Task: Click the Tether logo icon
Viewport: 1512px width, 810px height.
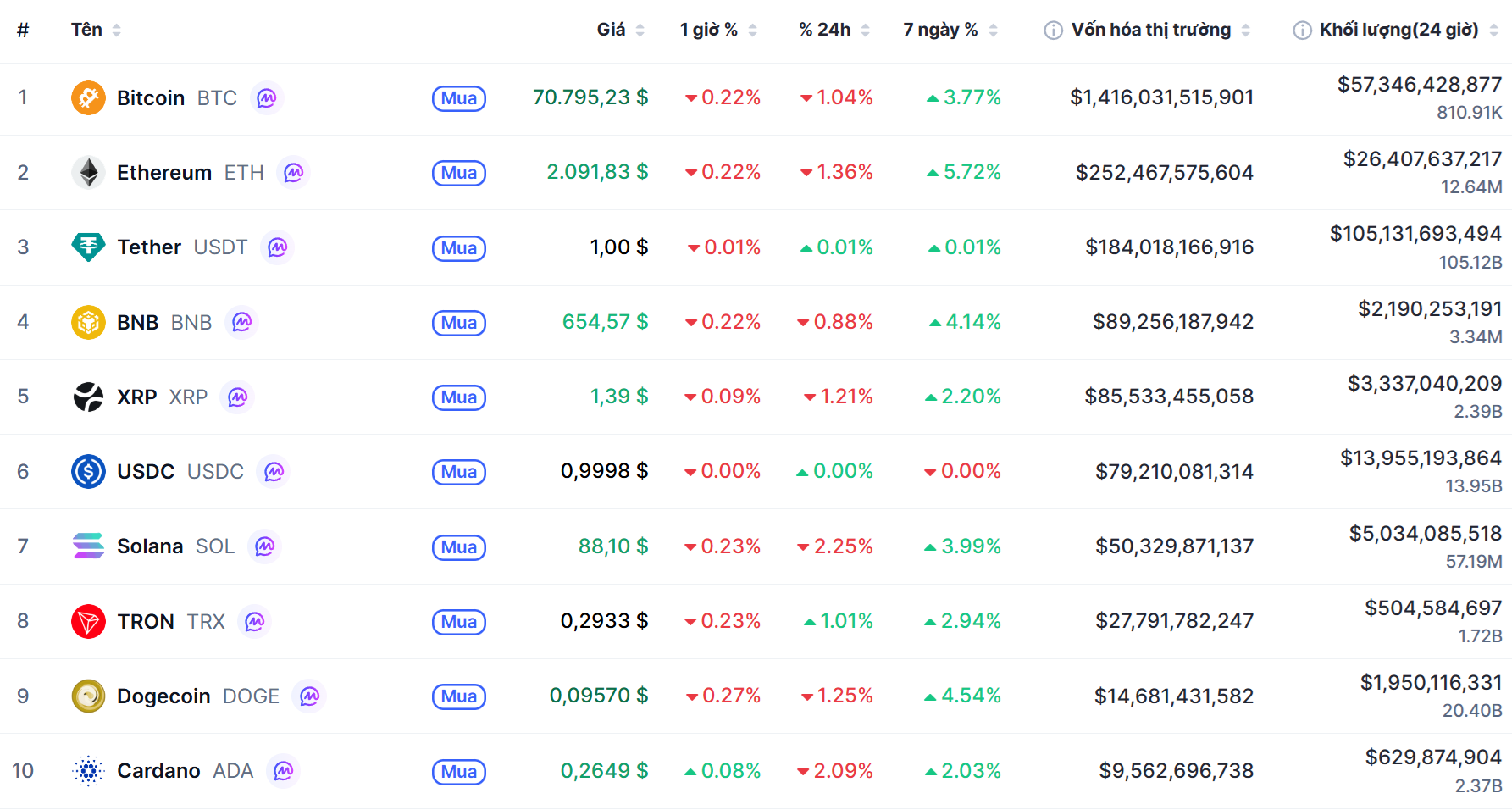Action: tap(88, 247)
